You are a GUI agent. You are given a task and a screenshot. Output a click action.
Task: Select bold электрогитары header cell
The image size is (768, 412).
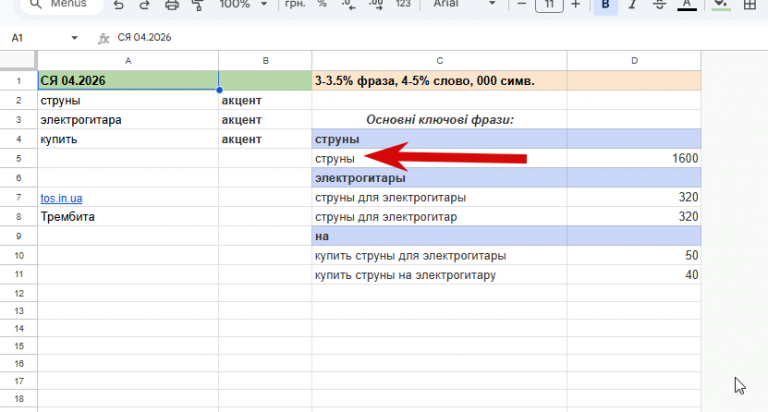click(439, 178)
